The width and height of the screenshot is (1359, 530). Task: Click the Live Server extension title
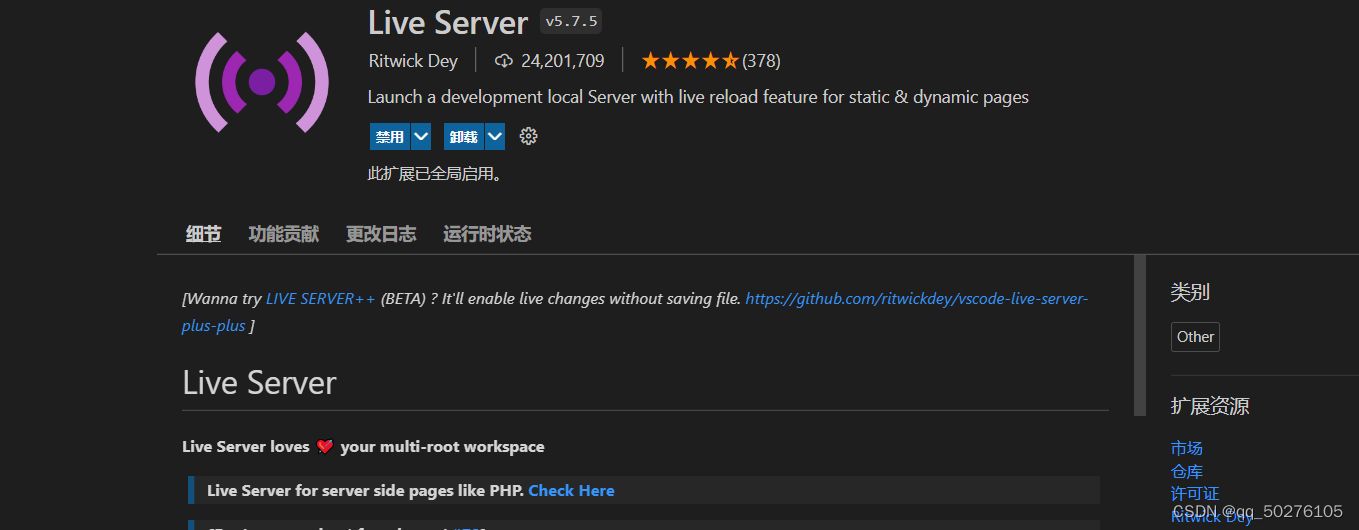pyautogui.click(x=448, y=22)
